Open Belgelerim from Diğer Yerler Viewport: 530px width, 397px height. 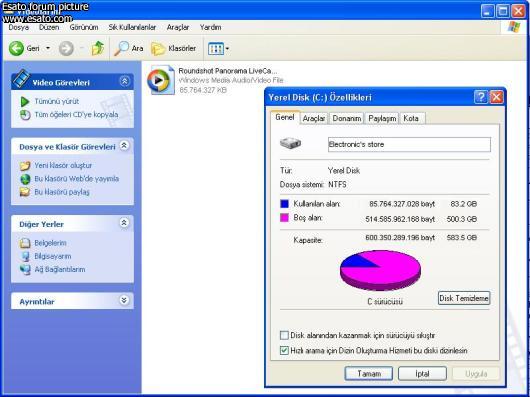click(x=50, y=243)
